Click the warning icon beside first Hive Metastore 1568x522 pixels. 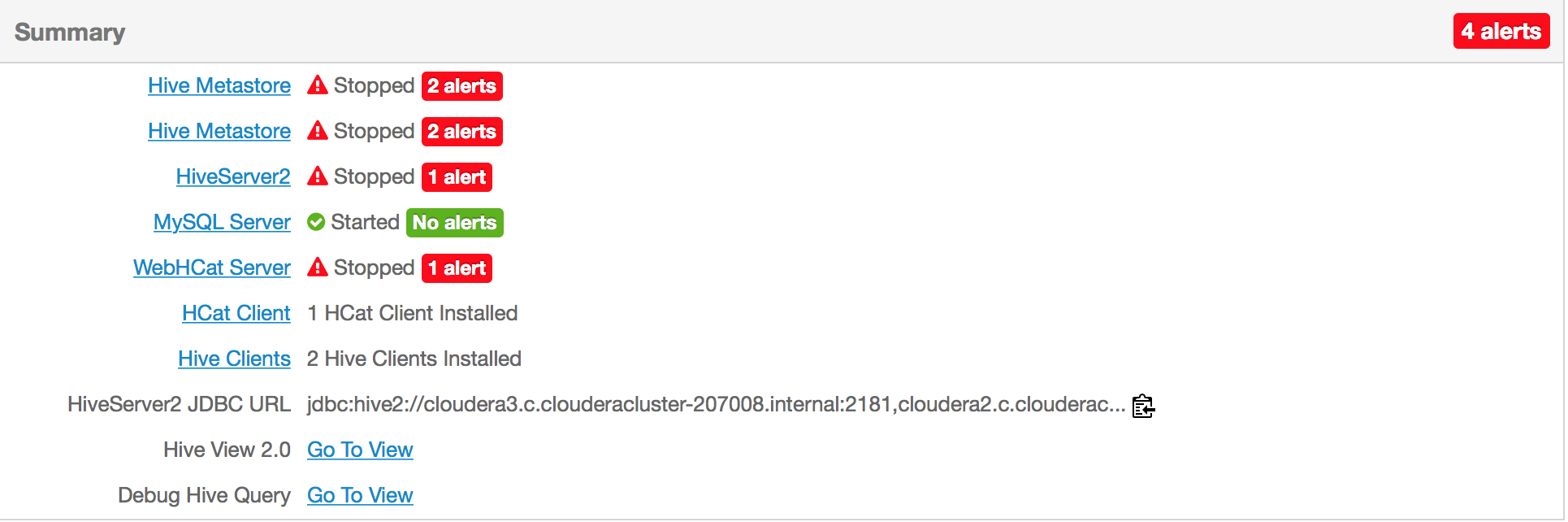[318, 85]
